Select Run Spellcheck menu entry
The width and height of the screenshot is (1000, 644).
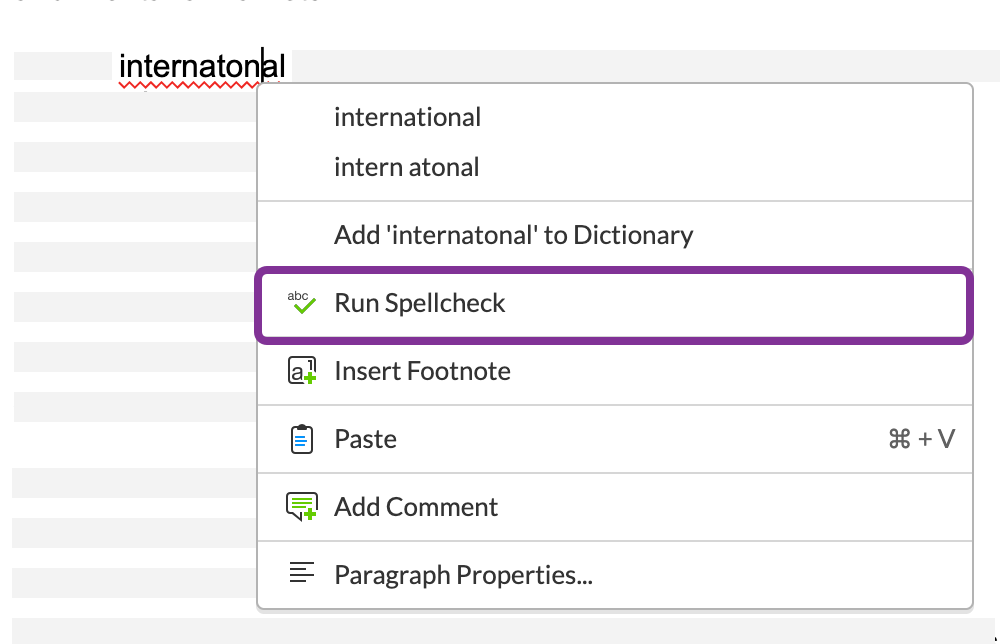[615, 304]
